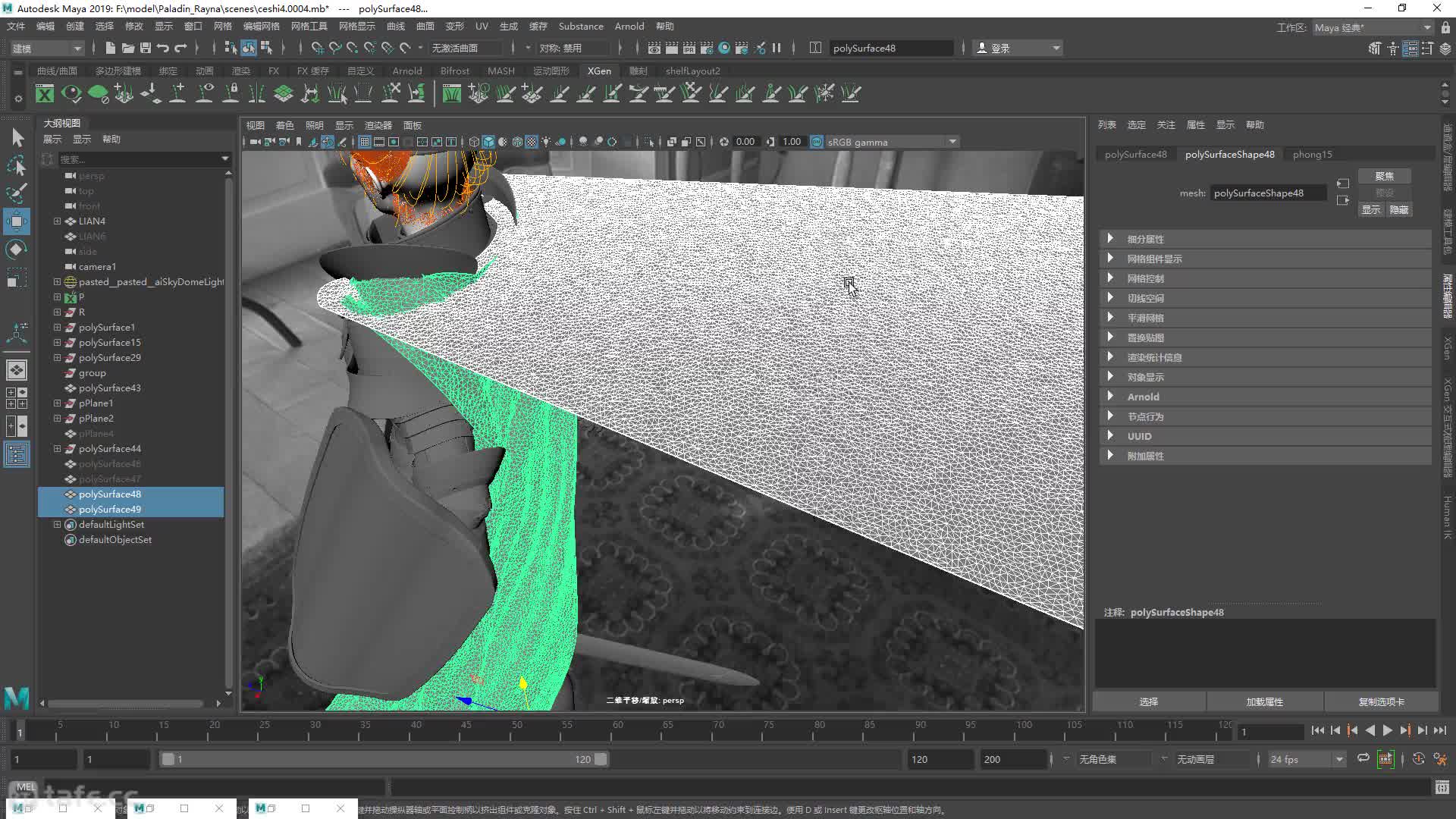
Task: Activate the Lasso select tool
Action: [17, 165]
